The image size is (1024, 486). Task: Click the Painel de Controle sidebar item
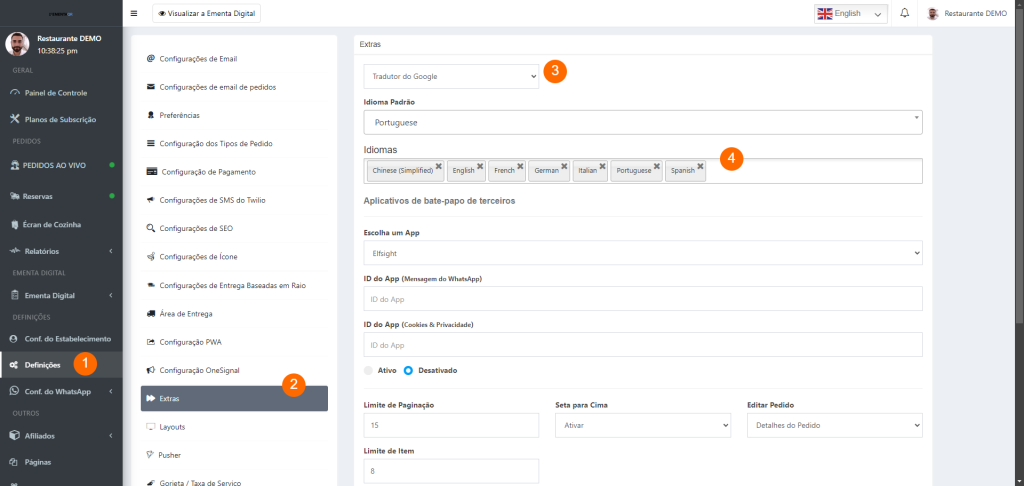tap(55, 93)
